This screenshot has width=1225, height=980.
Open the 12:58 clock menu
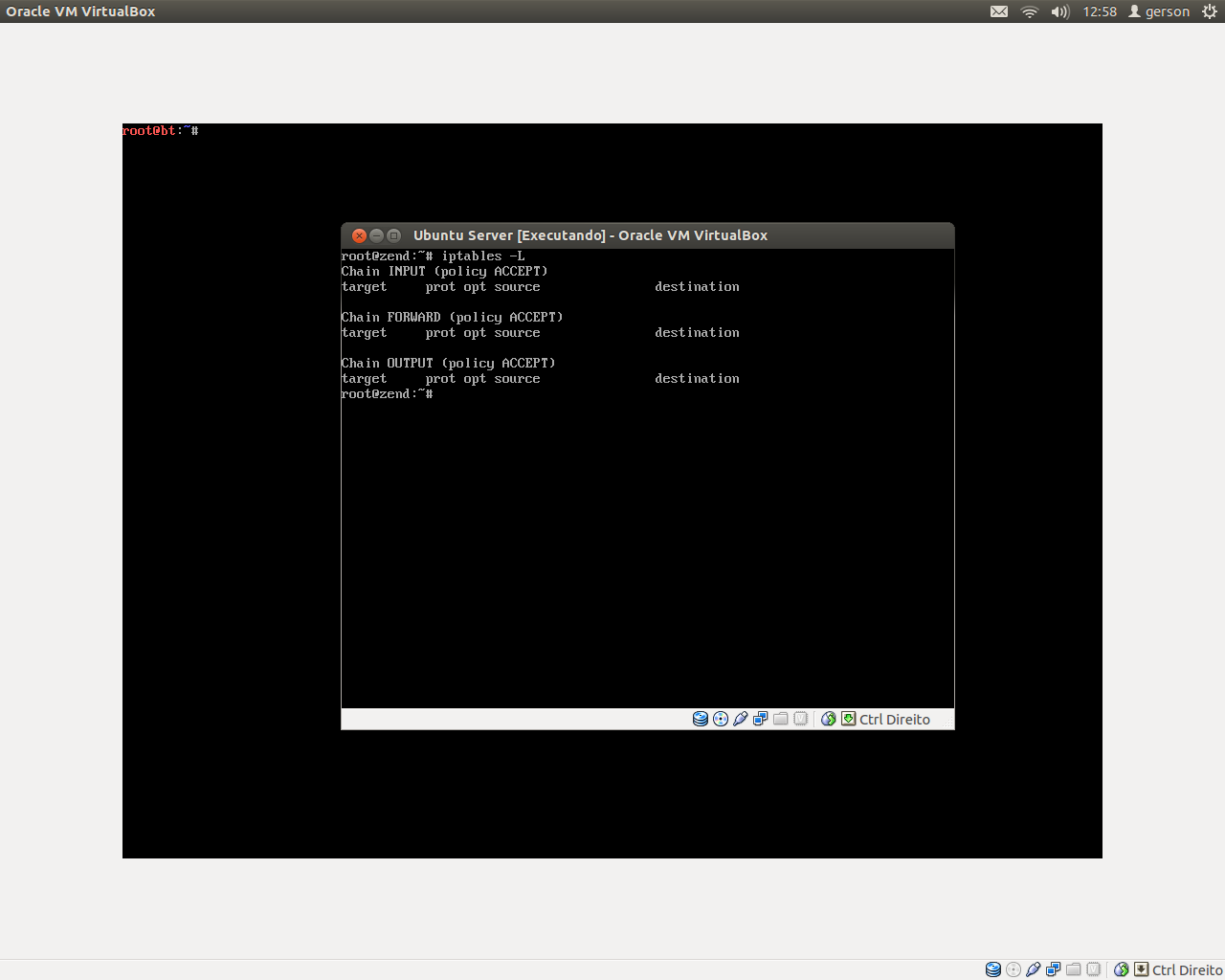[1100, 11]
